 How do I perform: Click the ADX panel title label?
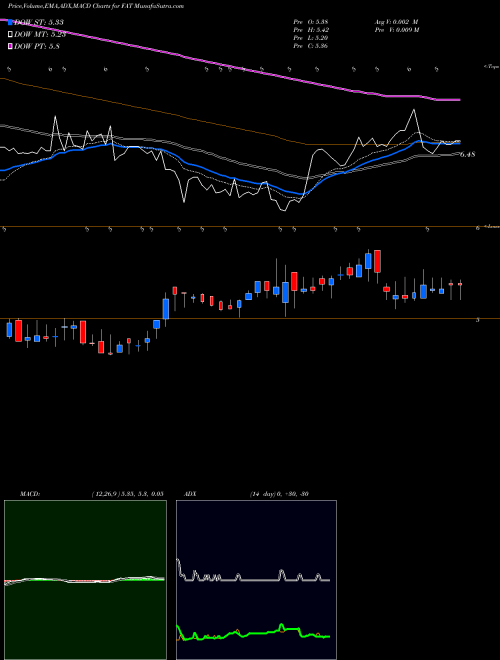pos(190,494)
